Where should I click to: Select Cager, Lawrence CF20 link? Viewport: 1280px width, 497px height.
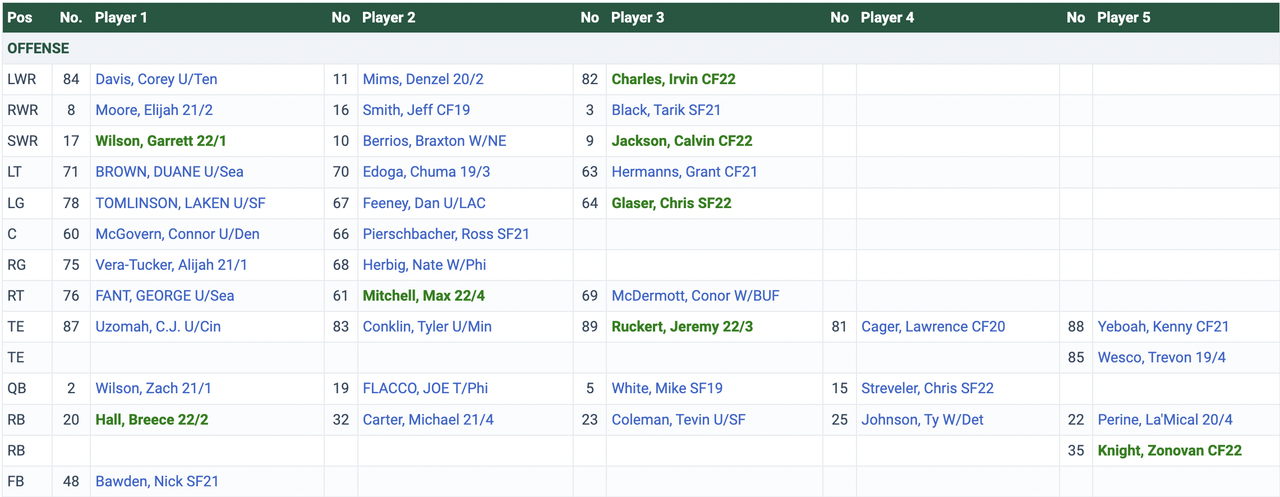coord(933,327)
